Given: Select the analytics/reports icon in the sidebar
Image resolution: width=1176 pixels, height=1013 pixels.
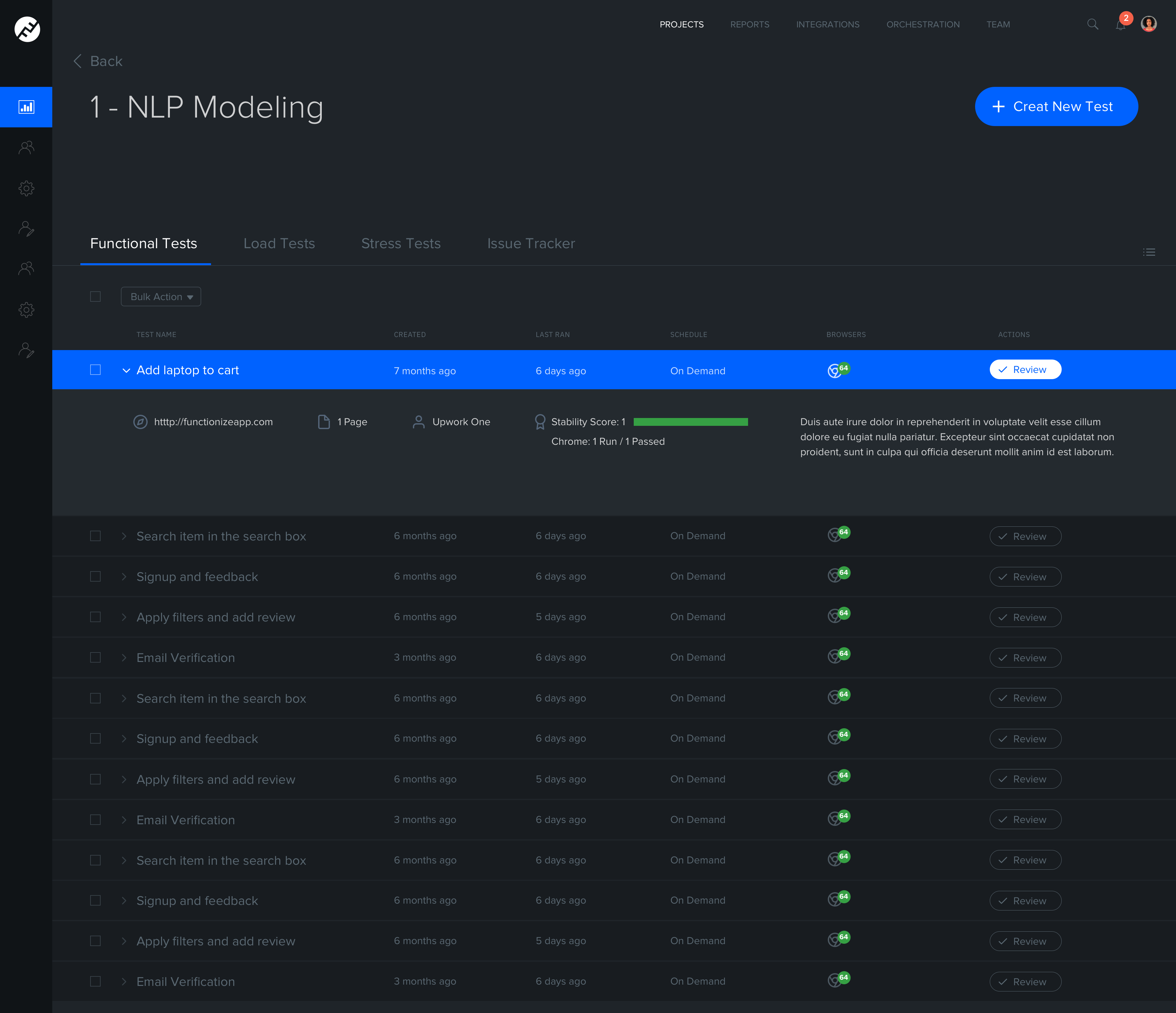Looking at the screenshot, I should pyautogui.click(x=26, y=107).
